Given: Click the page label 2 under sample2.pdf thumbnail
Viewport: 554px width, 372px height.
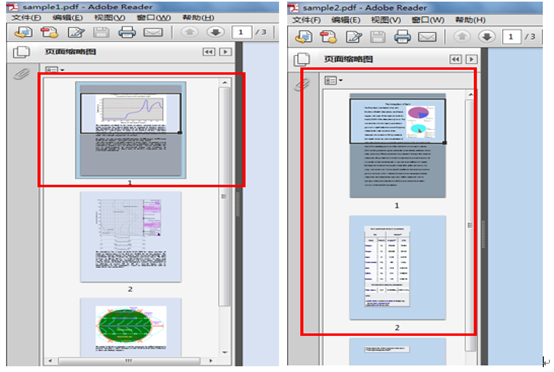Looking at the screenshot, I should coord(397,328).
